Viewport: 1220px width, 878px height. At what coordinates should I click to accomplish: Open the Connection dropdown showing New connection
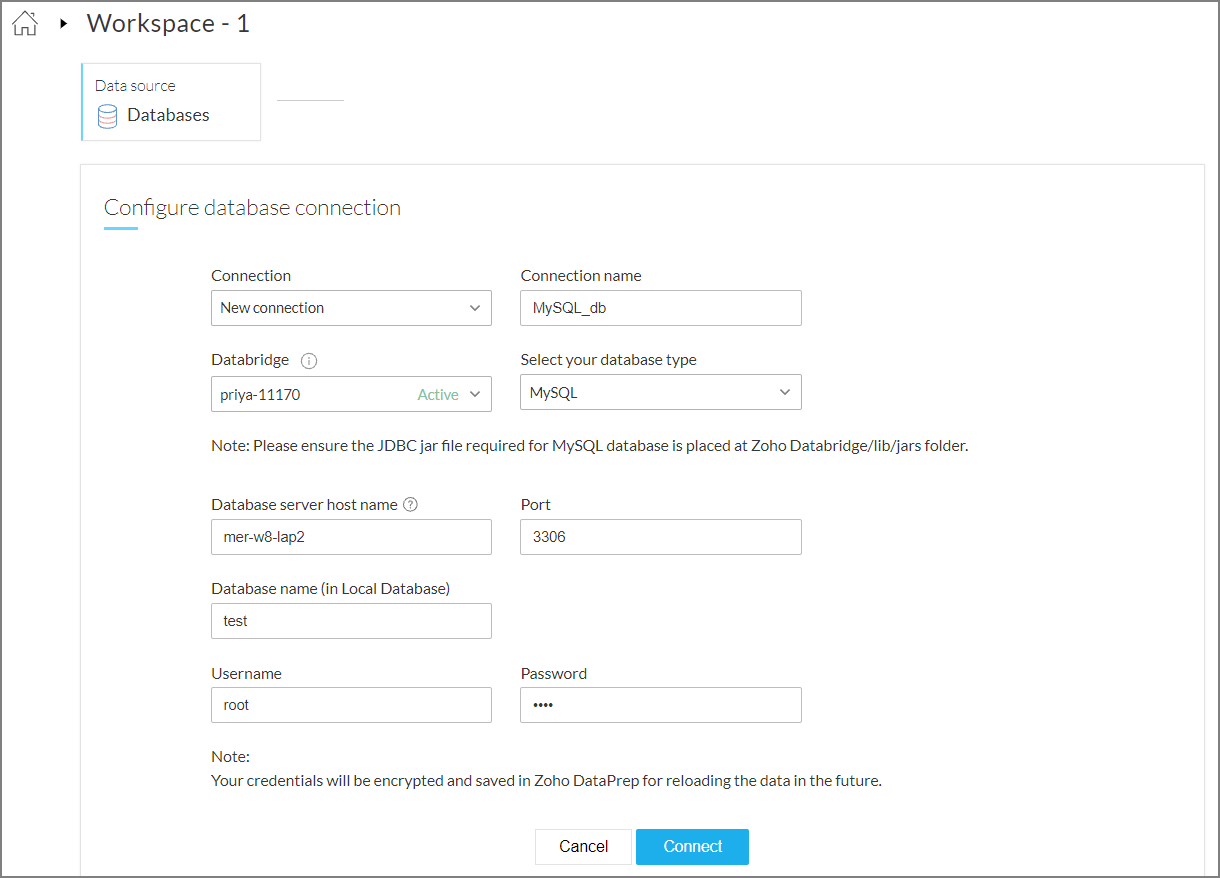pyautogui.click(x=351, y=308)
